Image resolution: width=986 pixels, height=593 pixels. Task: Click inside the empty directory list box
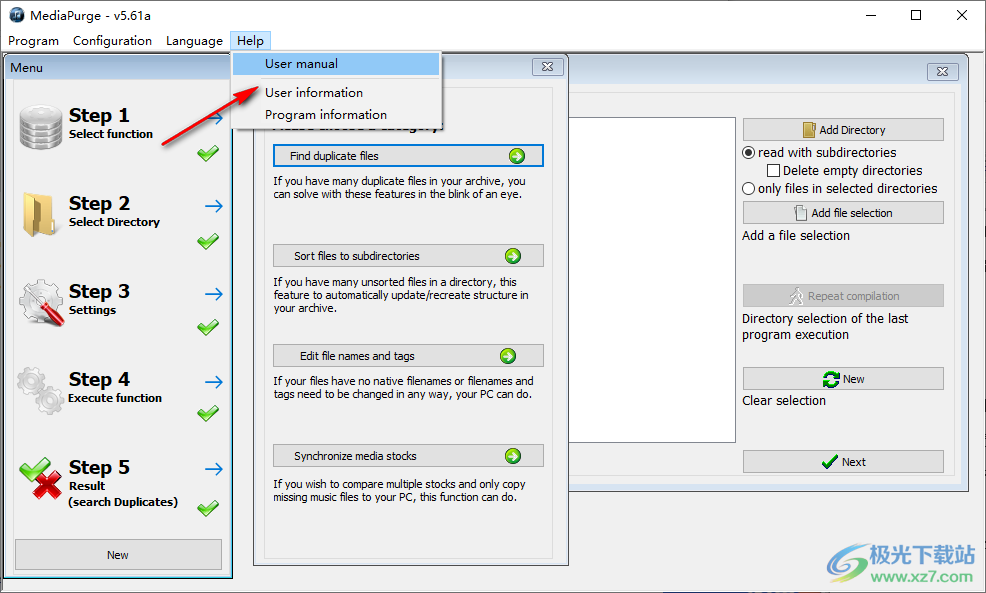(652, 280)
